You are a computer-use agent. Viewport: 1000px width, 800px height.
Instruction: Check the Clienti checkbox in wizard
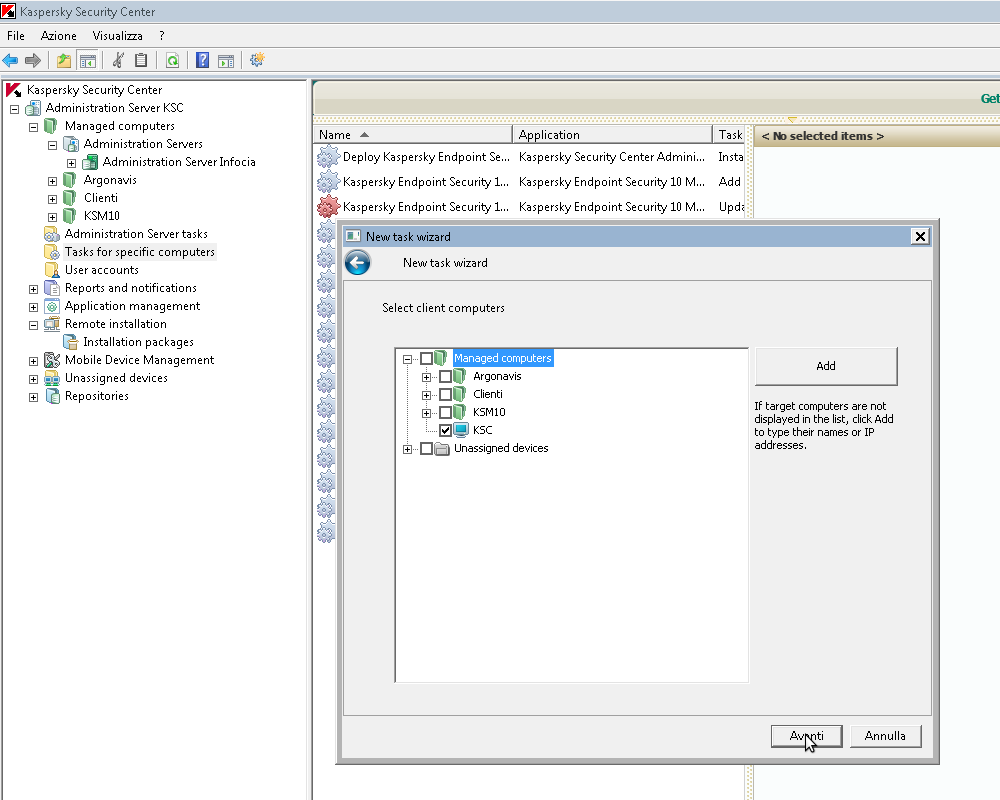(446, 394)
